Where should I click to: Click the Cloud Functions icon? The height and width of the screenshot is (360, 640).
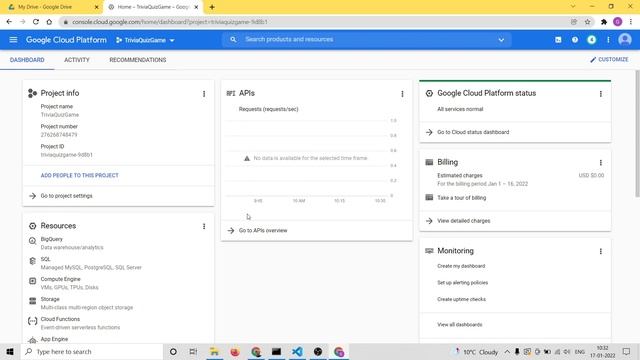(x=33, y=321)
